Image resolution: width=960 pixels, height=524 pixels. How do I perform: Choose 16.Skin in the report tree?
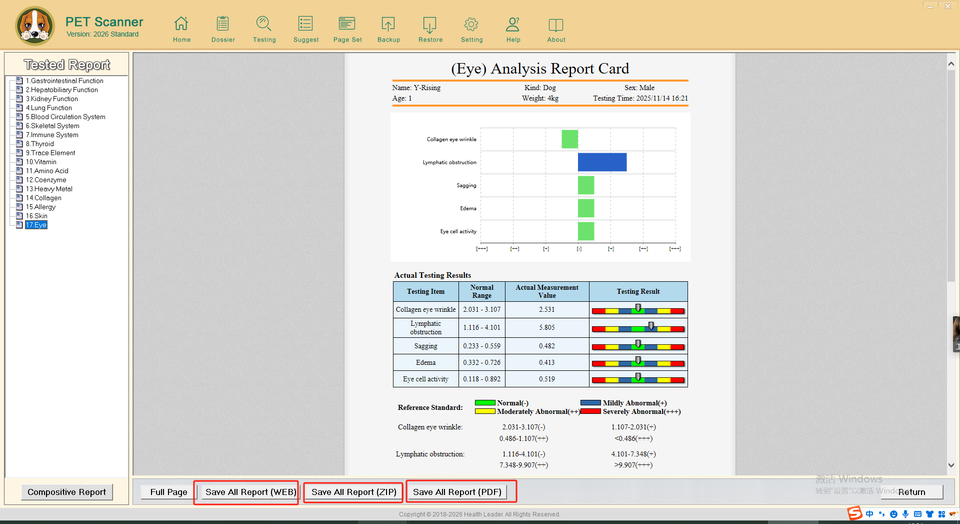pyautogui.click(x=36, y=216)
